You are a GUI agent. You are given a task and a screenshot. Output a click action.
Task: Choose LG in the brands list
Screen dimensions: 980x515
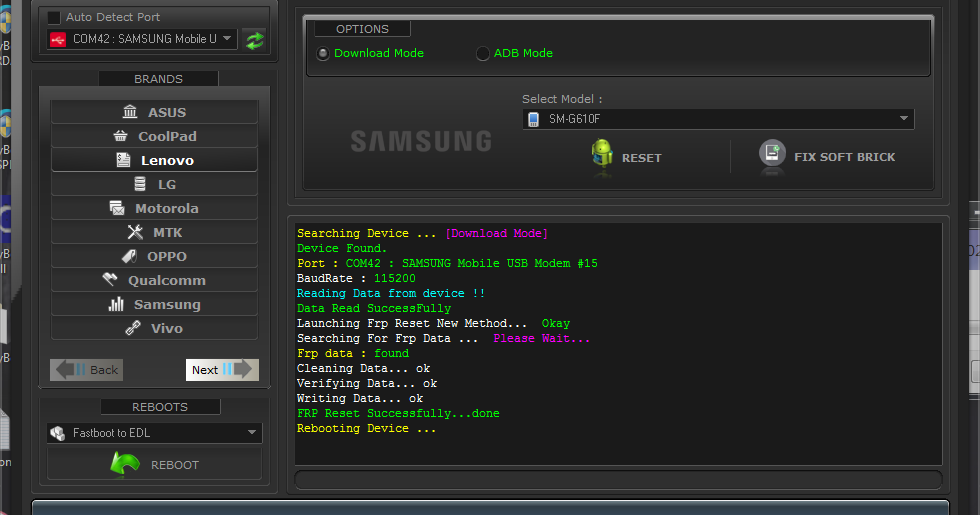pyautogui.click(x=154, y=184)
